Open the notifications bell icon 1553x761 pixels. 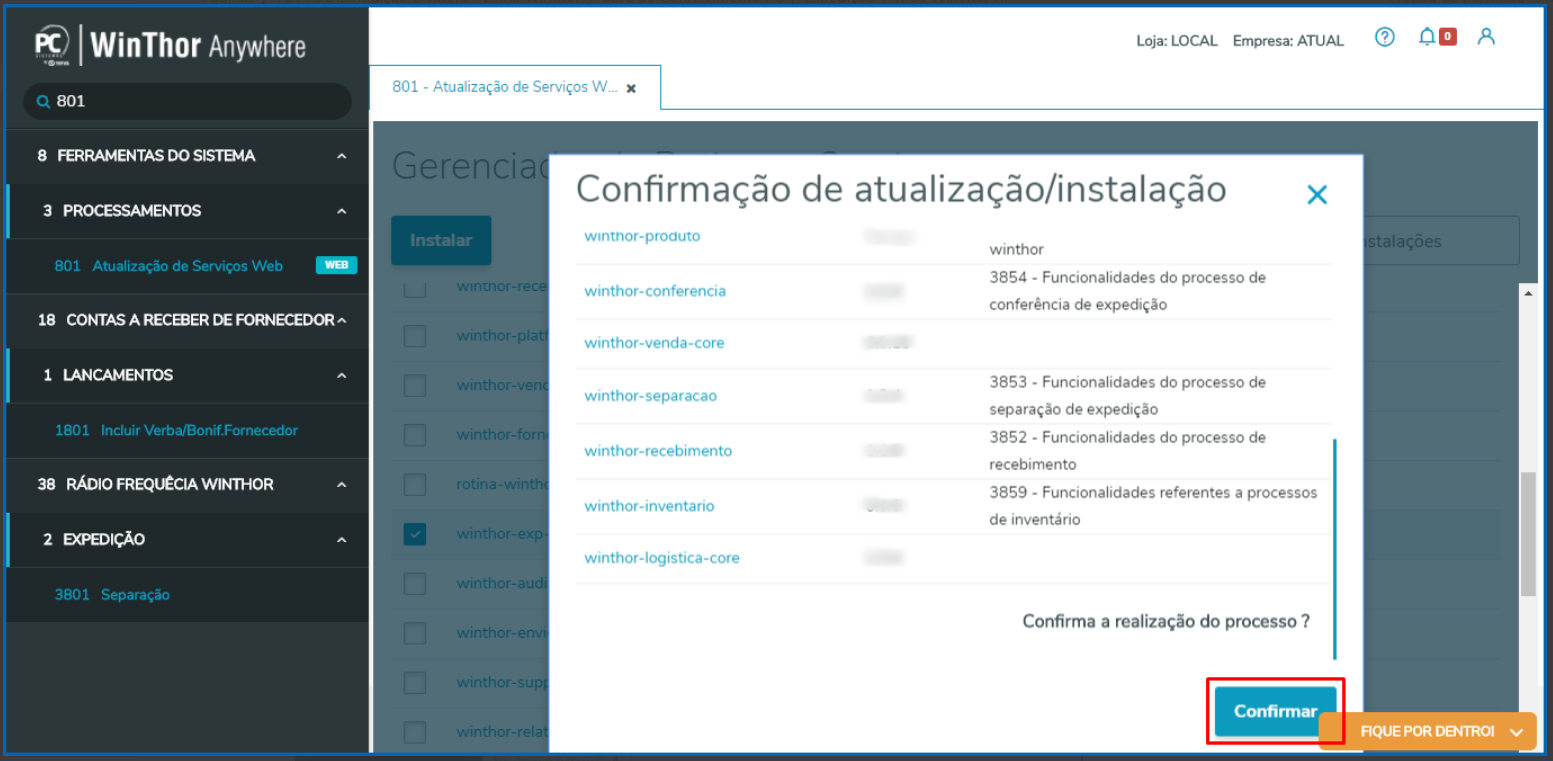click(x=1427, y=38)
